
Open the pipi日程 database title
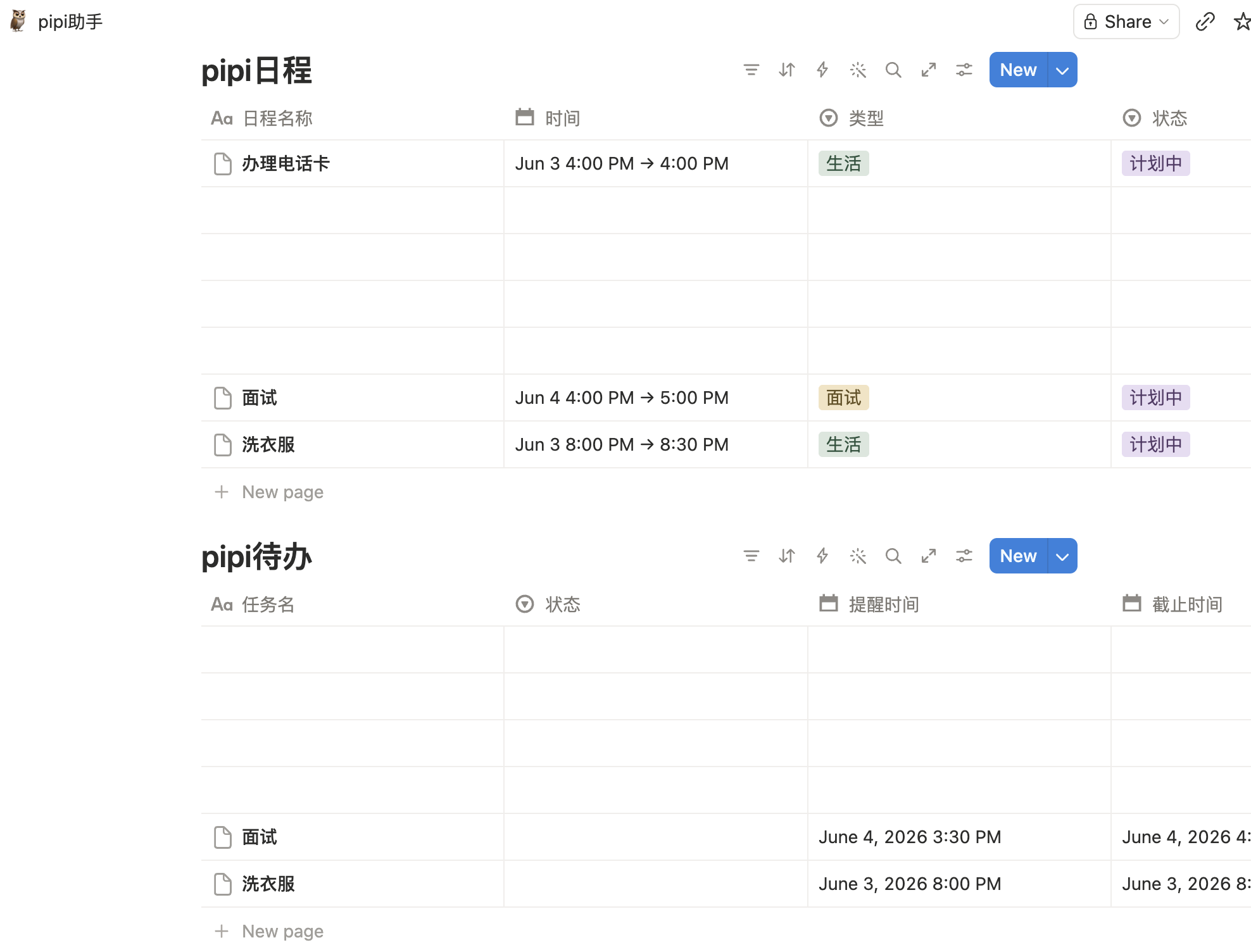pyautogui.click(x=256, y=70)
